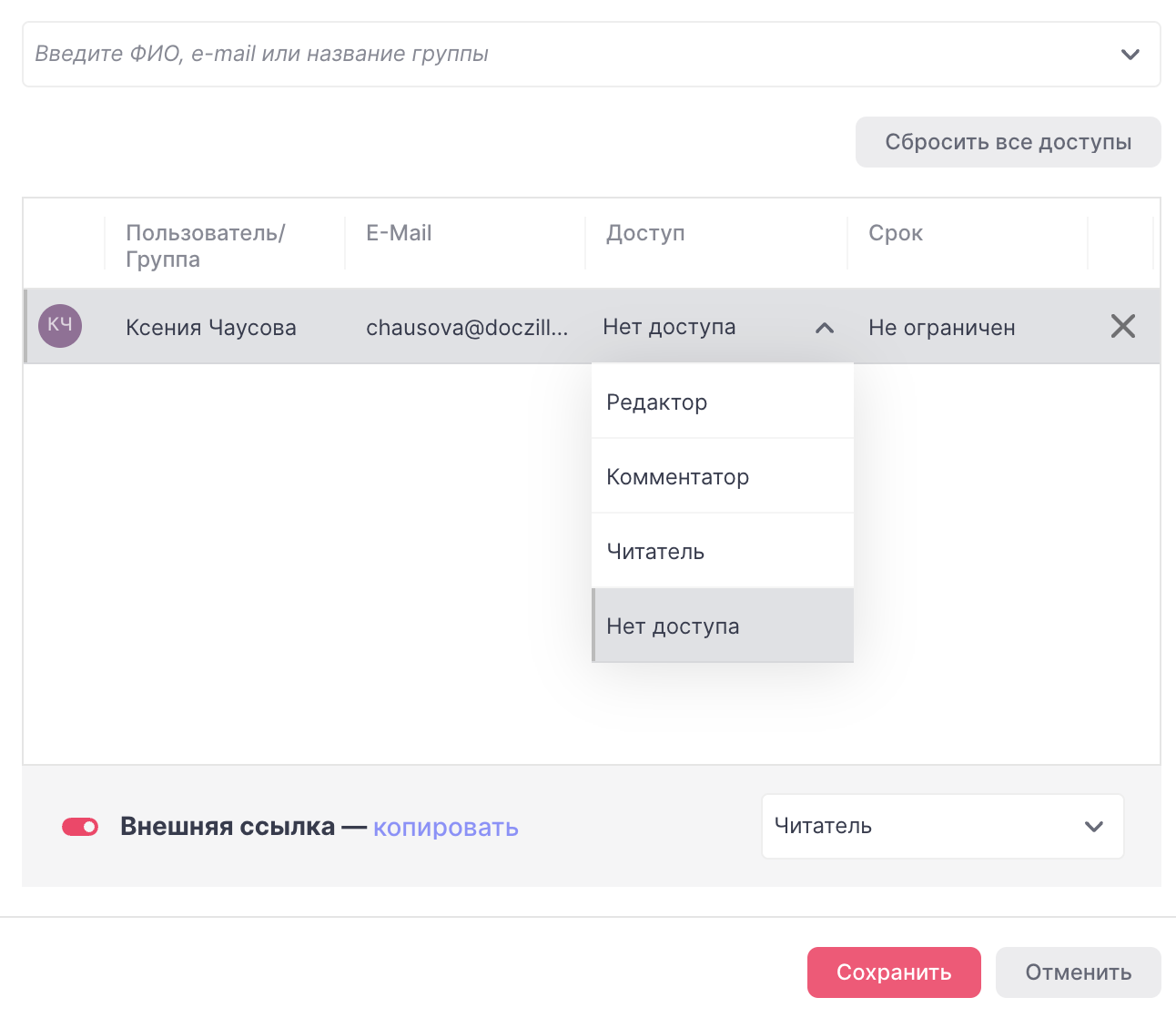This screenshot has height=1018, width=1176.
Task: Collapse the access dropdown chevron in user row
Action: 824,328
